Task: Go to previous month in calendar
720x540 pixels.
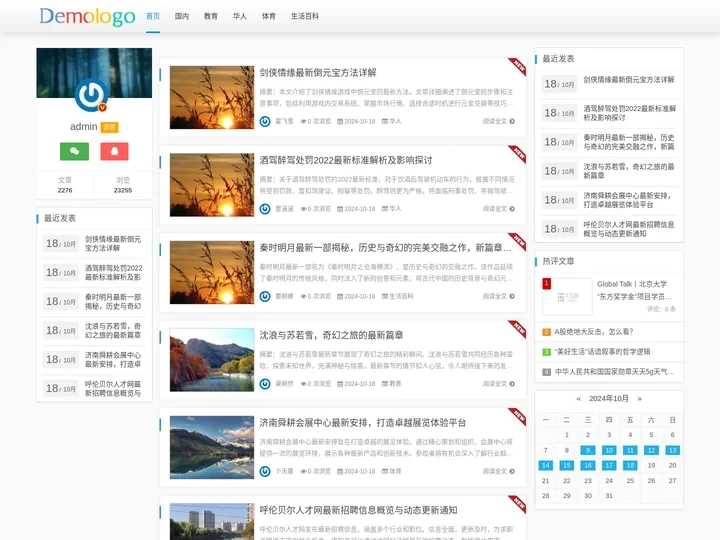Action: [578, 398]
